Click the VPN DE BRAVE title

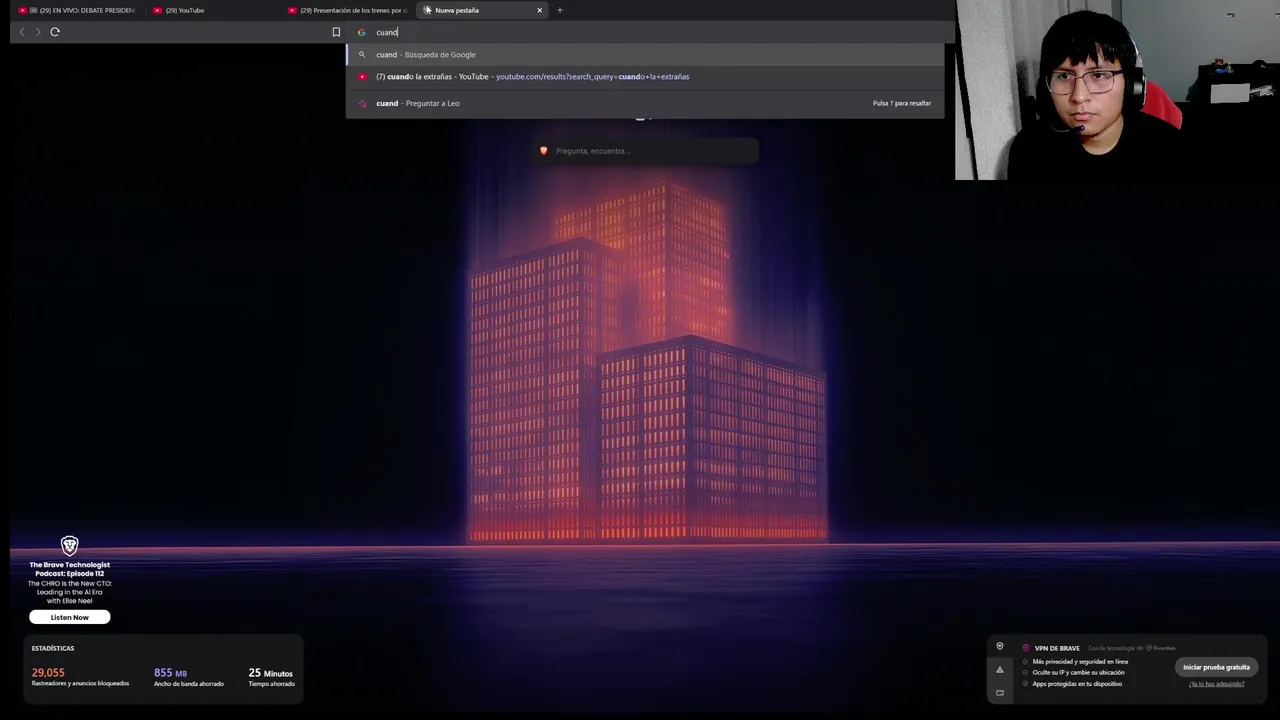click(1057, 648)
